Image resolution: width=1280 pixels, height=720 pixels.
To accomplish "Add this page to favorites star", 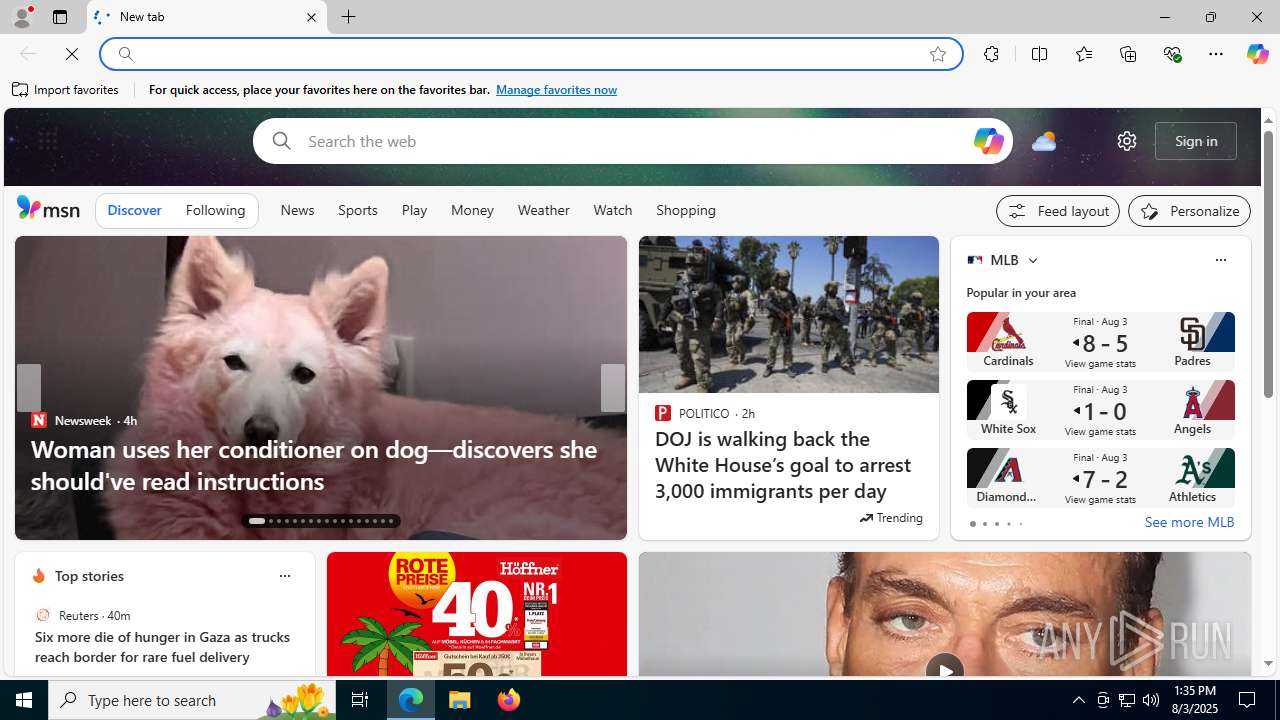I will pos(938,54).
